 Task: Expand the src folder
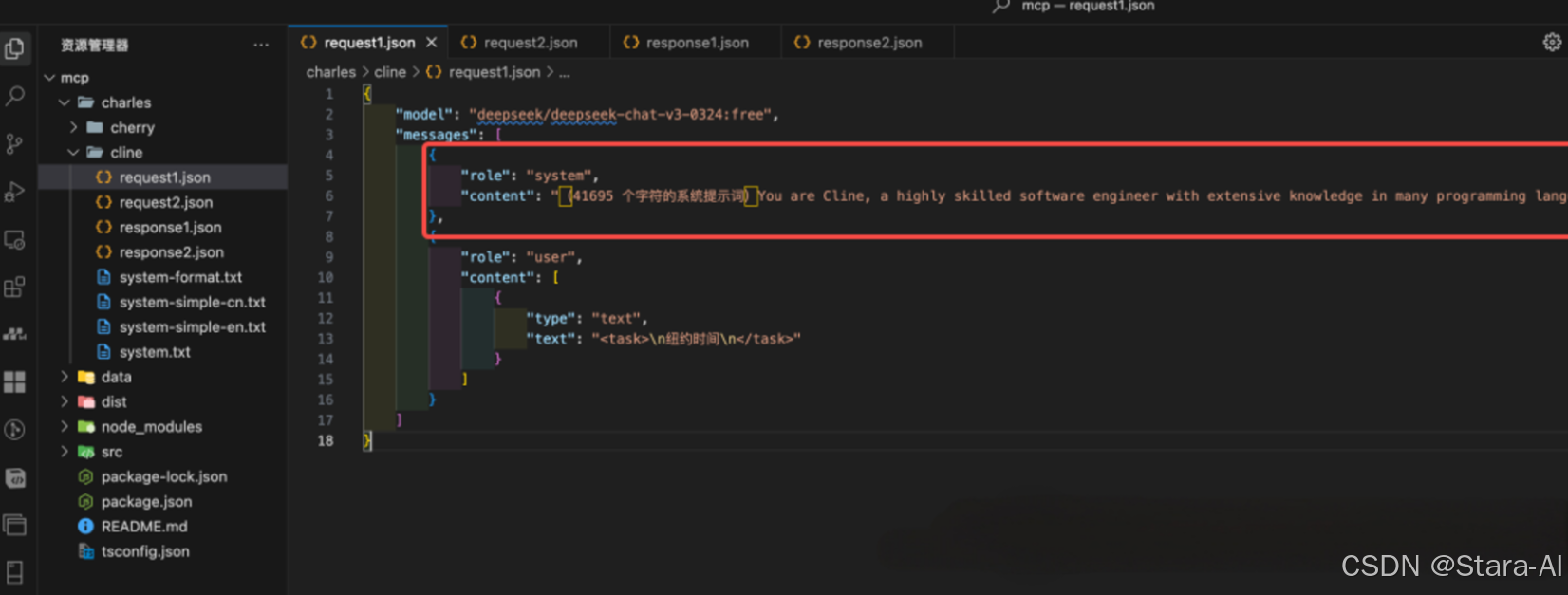click(65, 452)
